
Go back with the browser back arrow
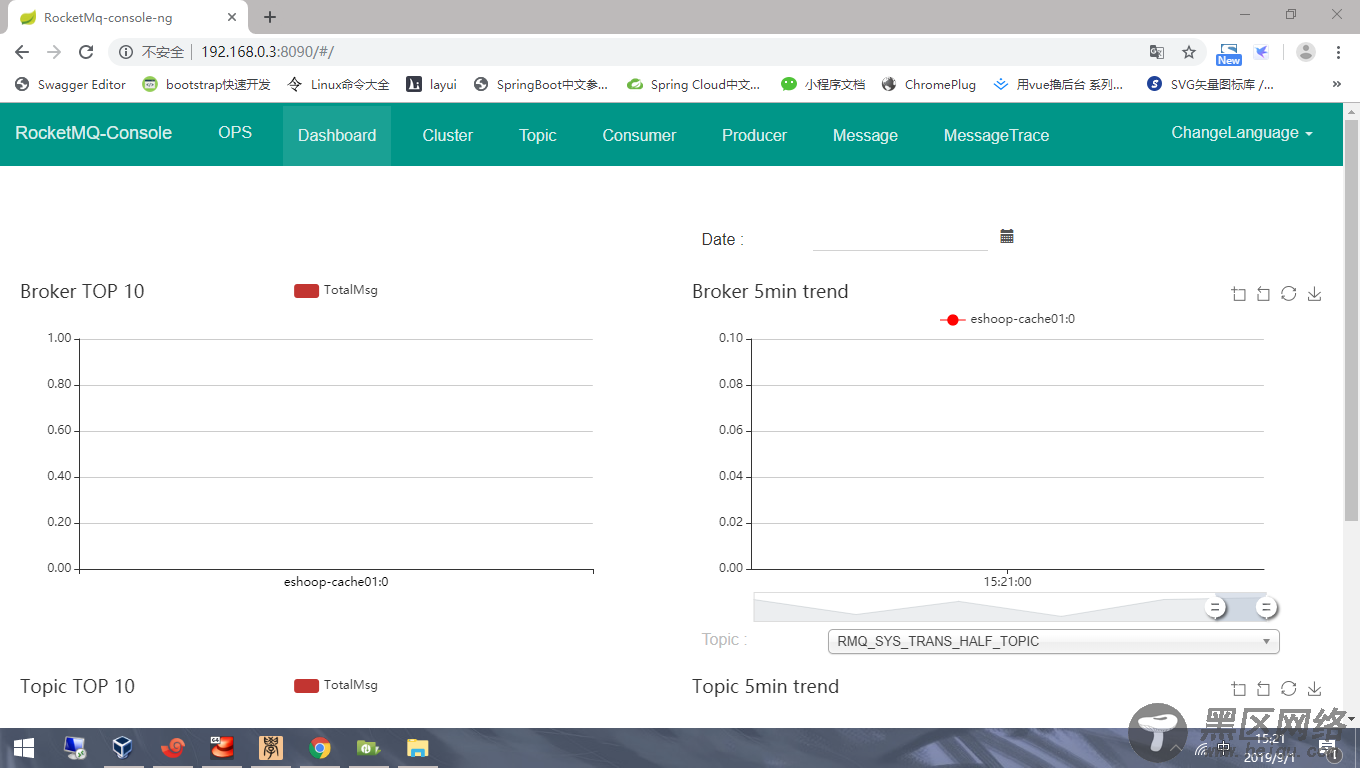22,52
